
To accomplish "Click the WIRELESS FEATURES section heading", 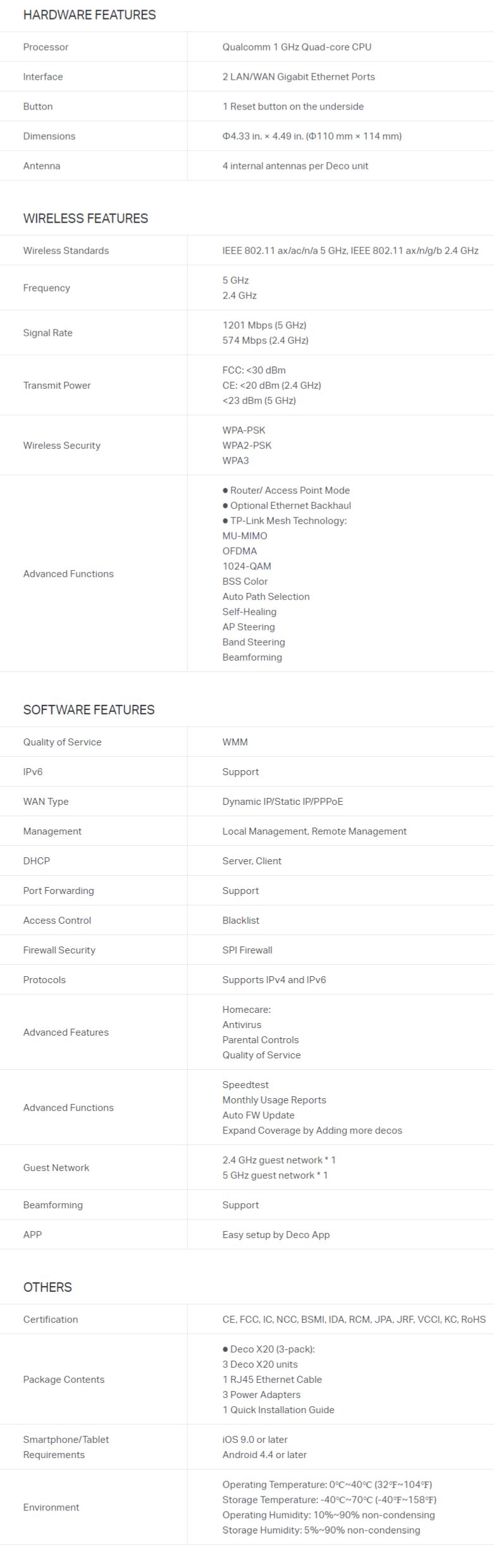I will [85, 218].
